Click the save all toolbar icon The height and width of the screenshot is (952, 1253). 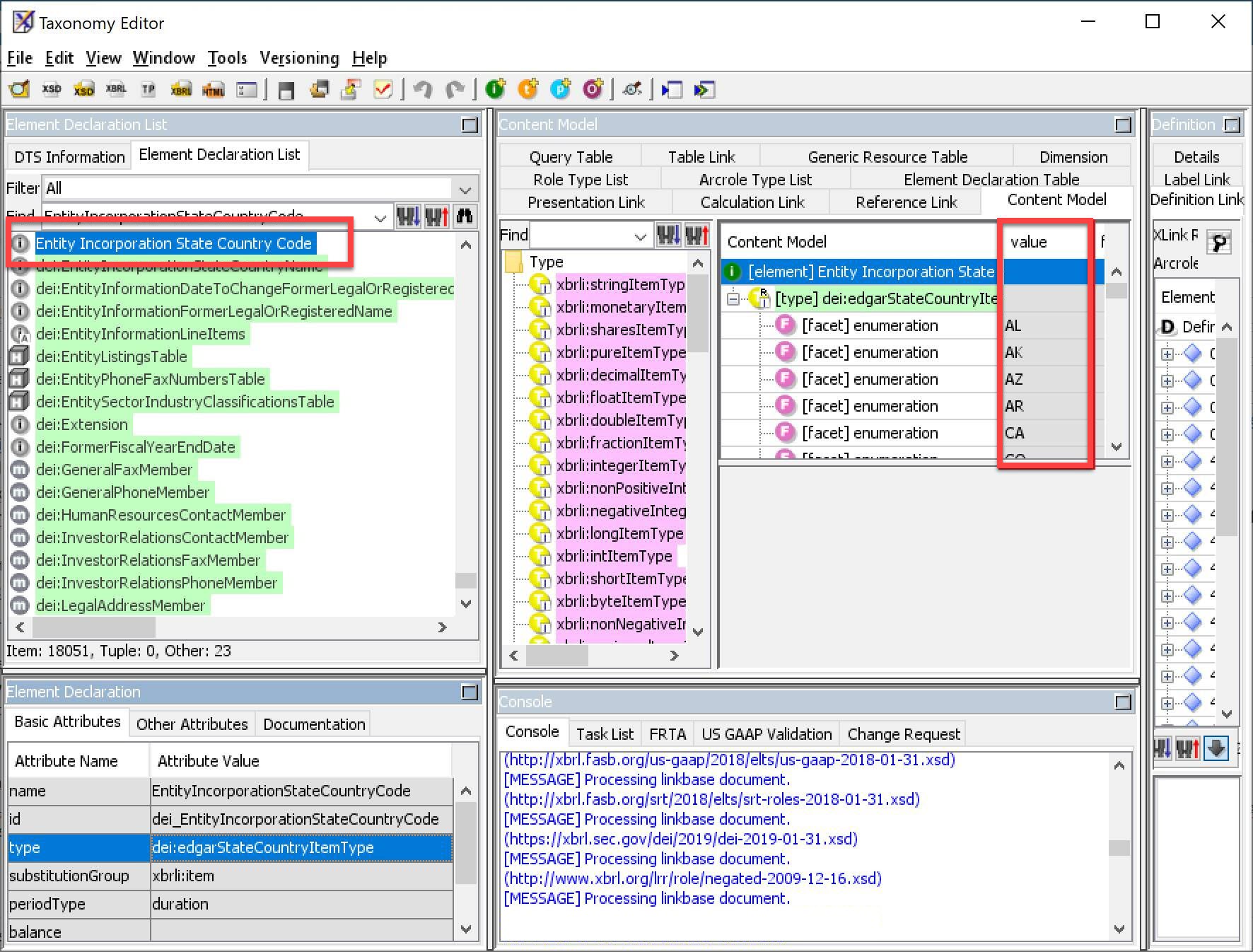pyautogui.click(x=320, y=89)
